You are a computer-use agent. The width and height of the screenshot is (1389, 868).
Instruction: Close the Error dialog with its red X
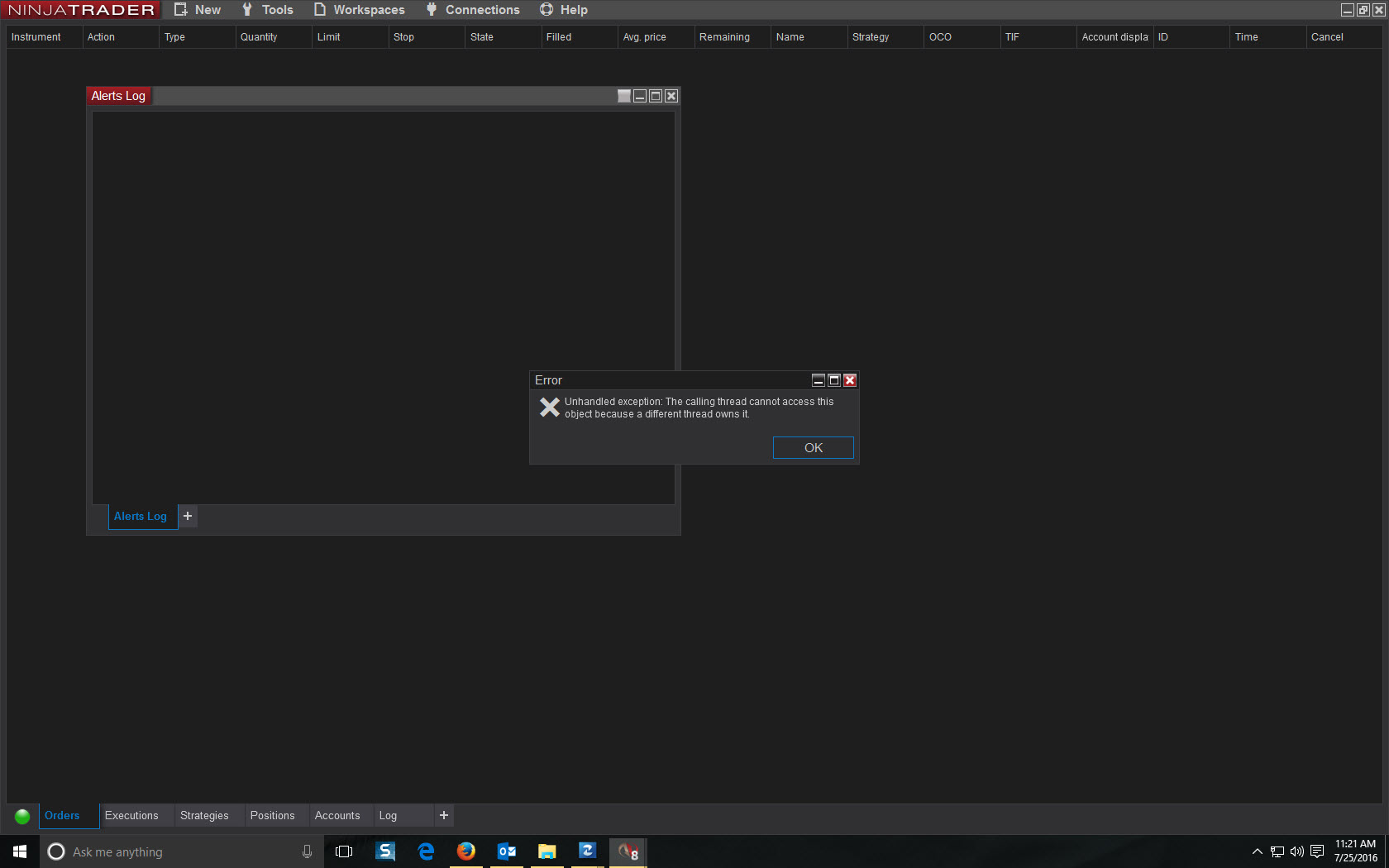849,380
